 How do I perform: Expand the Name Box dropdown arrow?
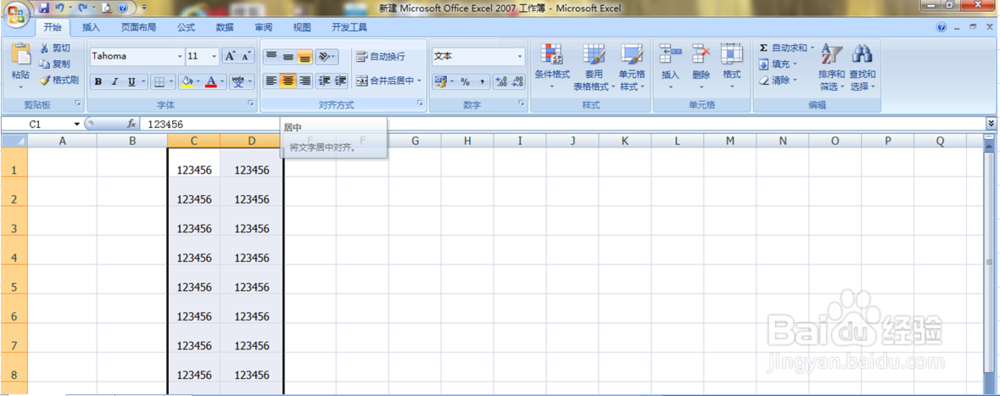77,124
